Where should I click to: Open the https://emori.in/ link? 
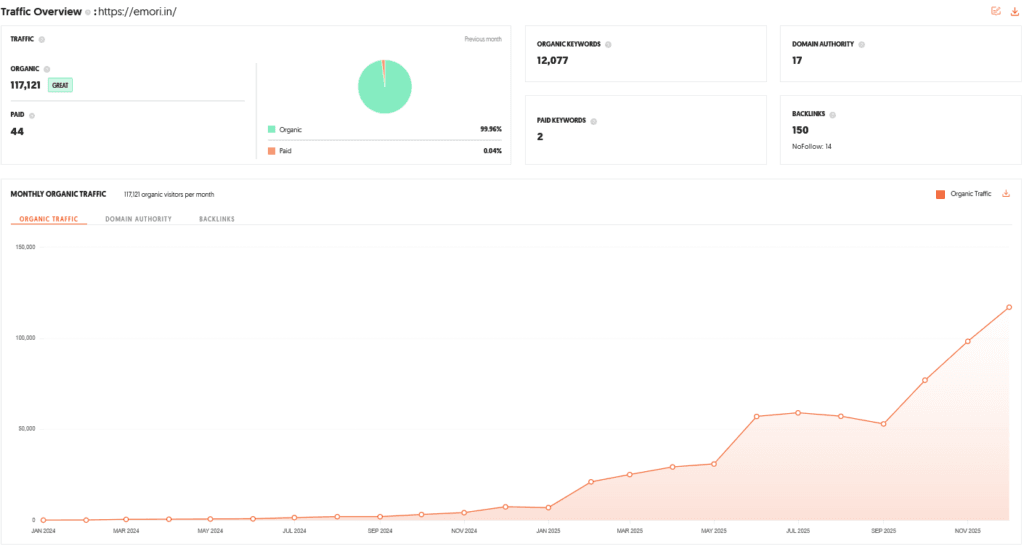[x=137, y=12]
